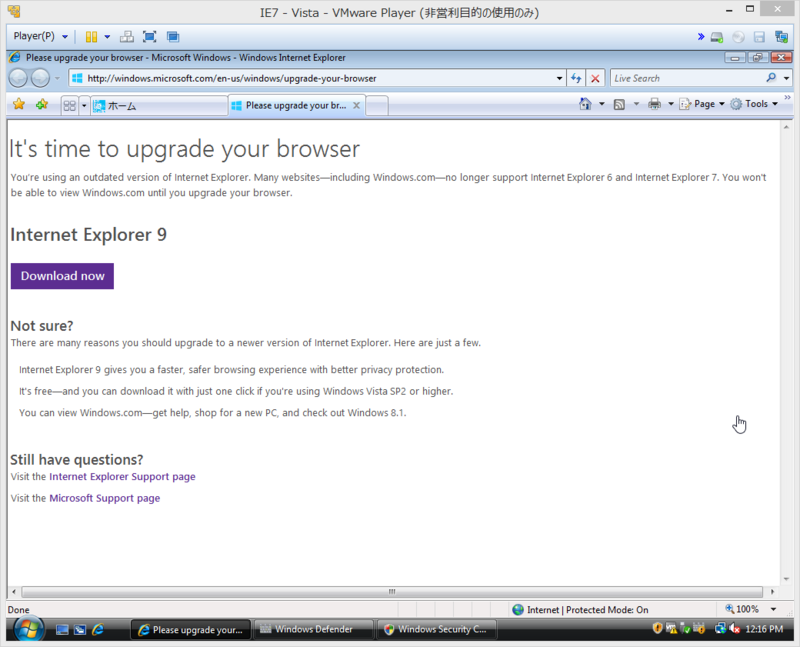Expand the Print options dropdown arrow
This screenshot has width=800, height=647.
[x=671, y=104]
